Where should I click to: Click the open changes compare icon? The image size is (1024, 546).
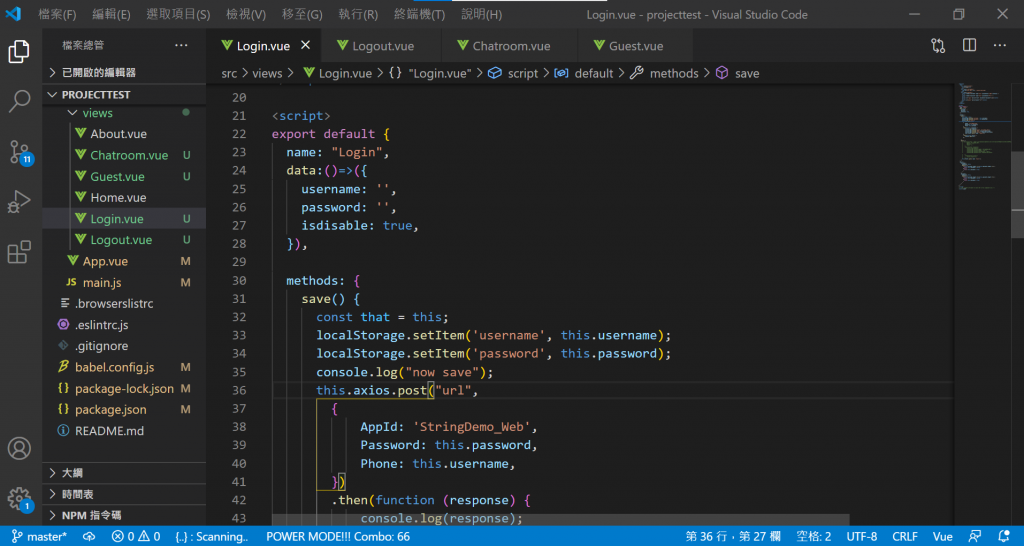[x=937, y=46]
